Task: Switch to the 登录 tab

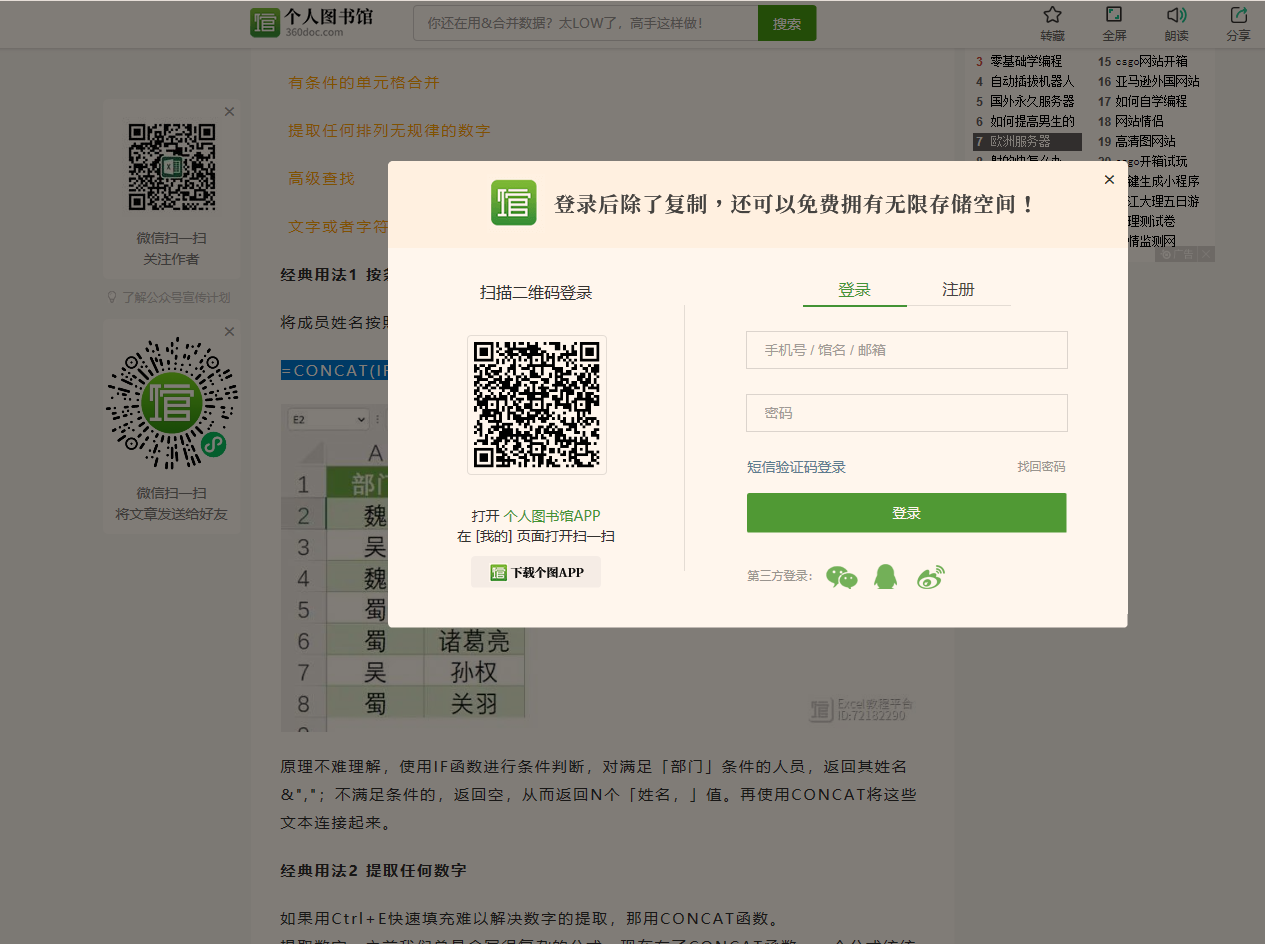Action: 855,290
